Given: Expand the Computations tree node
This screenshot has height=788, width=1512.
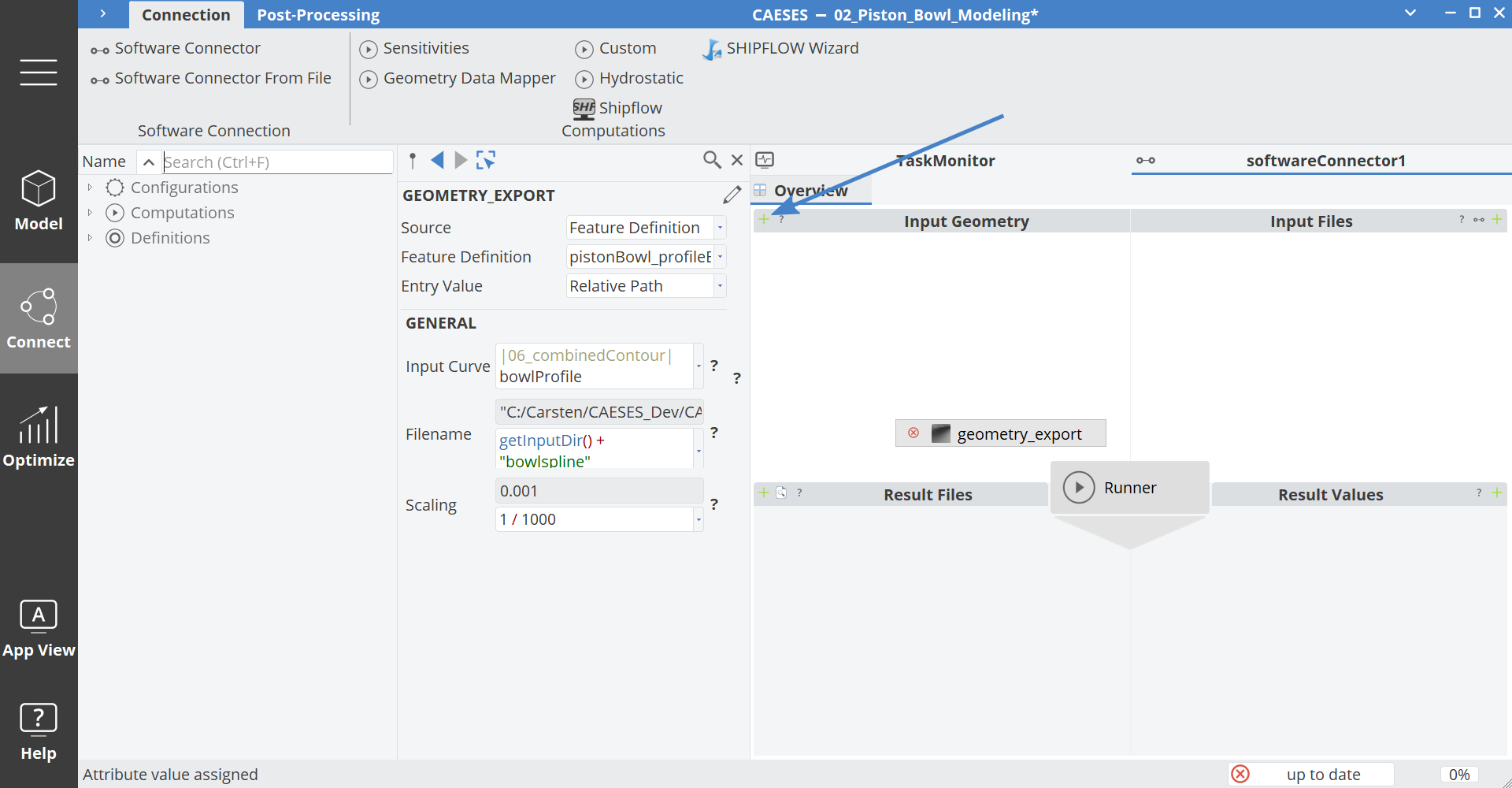Looking at the screenshot, I should 90,213.
